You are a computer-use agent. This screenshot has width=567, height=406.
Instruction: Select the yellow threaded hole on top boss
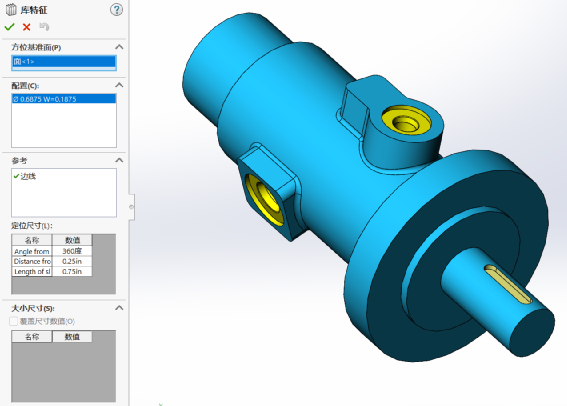point(406,121)
